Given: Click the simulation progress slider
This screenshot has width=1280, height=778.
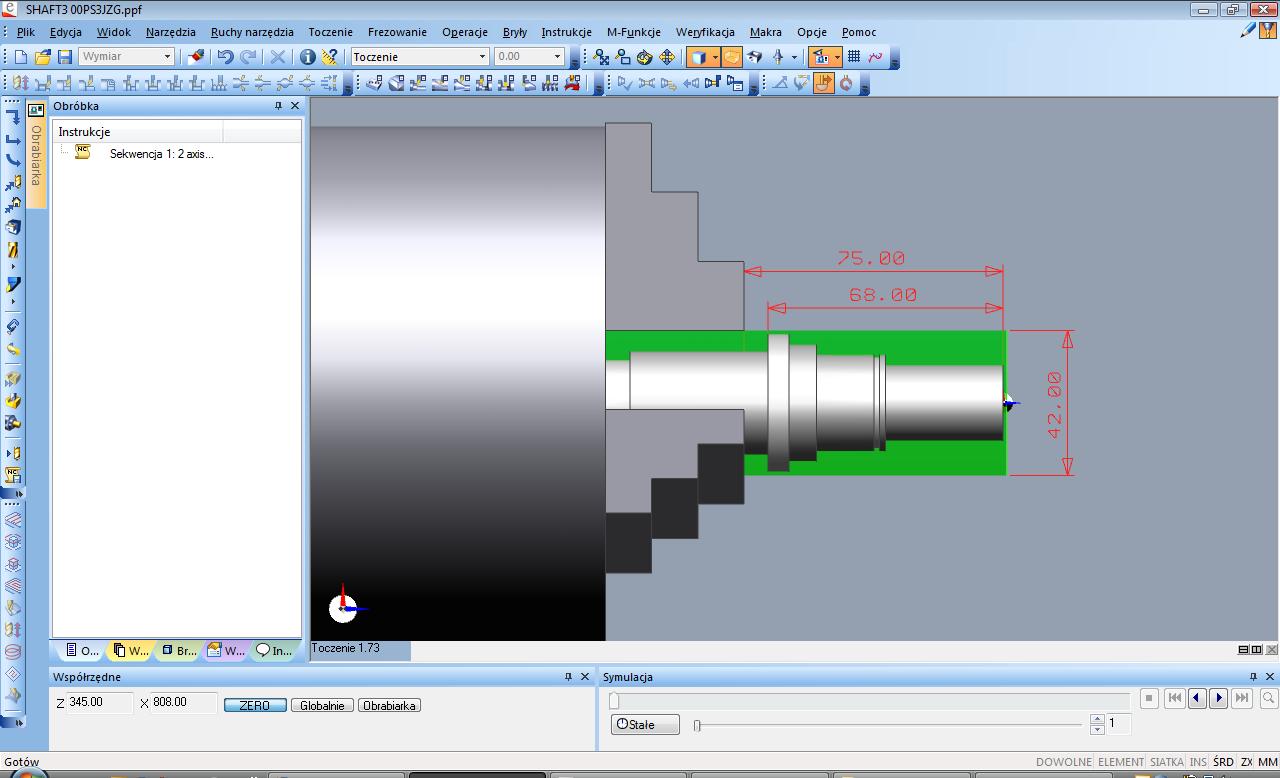Looking at the screenshot, I should [x=870, y=700].
